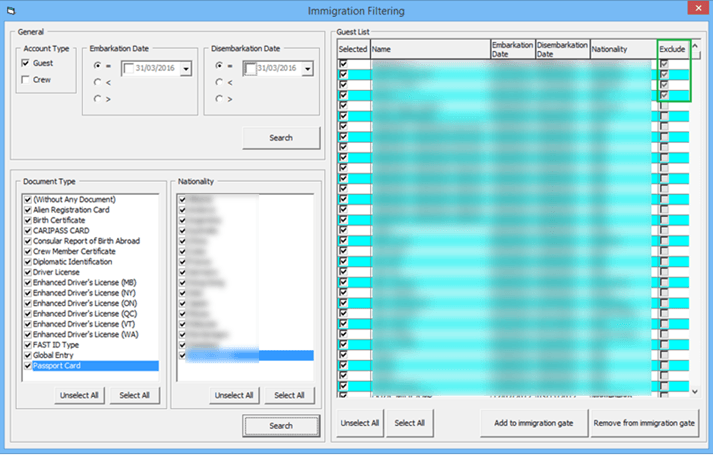Click the Selected column header in Guest List
The image size is (713, 455).
pos(353,49)
